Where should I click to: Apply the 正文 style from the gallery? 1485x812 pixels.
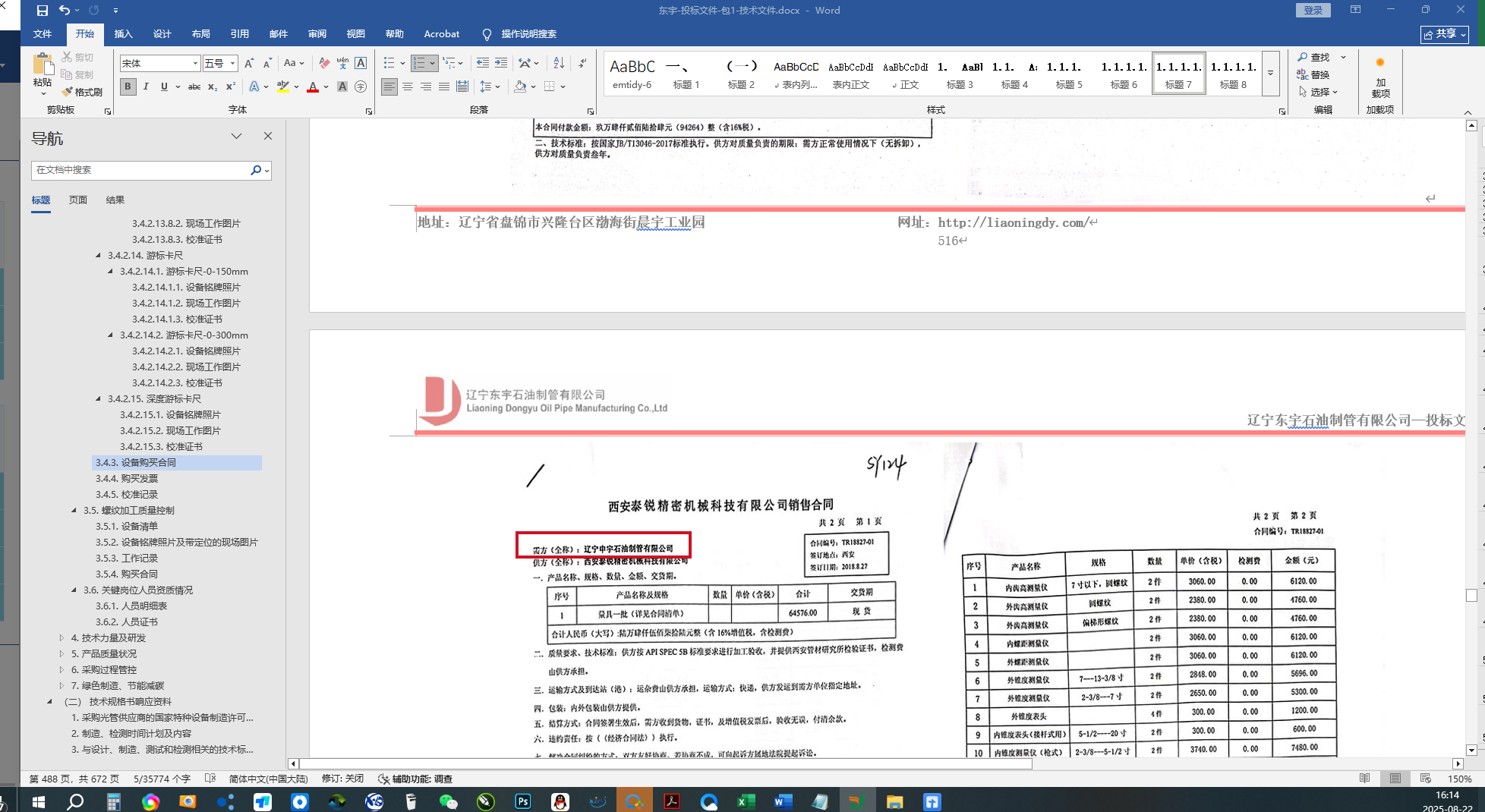tap(905, 74)
